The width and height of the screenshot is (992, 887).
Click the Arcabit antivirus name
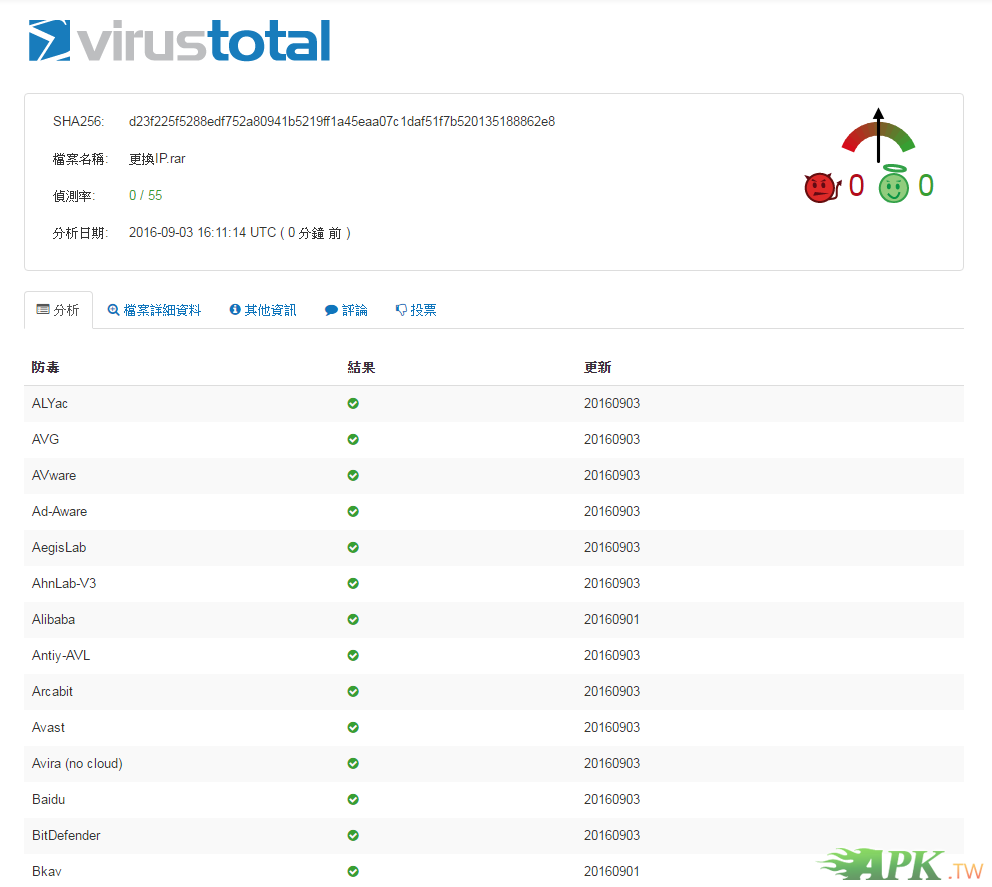(53, 692)
